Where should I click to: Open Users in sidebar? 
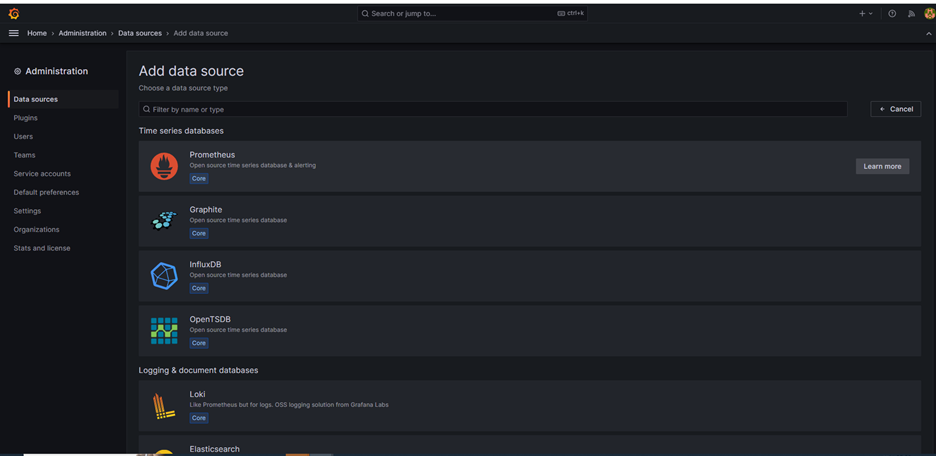23,136
